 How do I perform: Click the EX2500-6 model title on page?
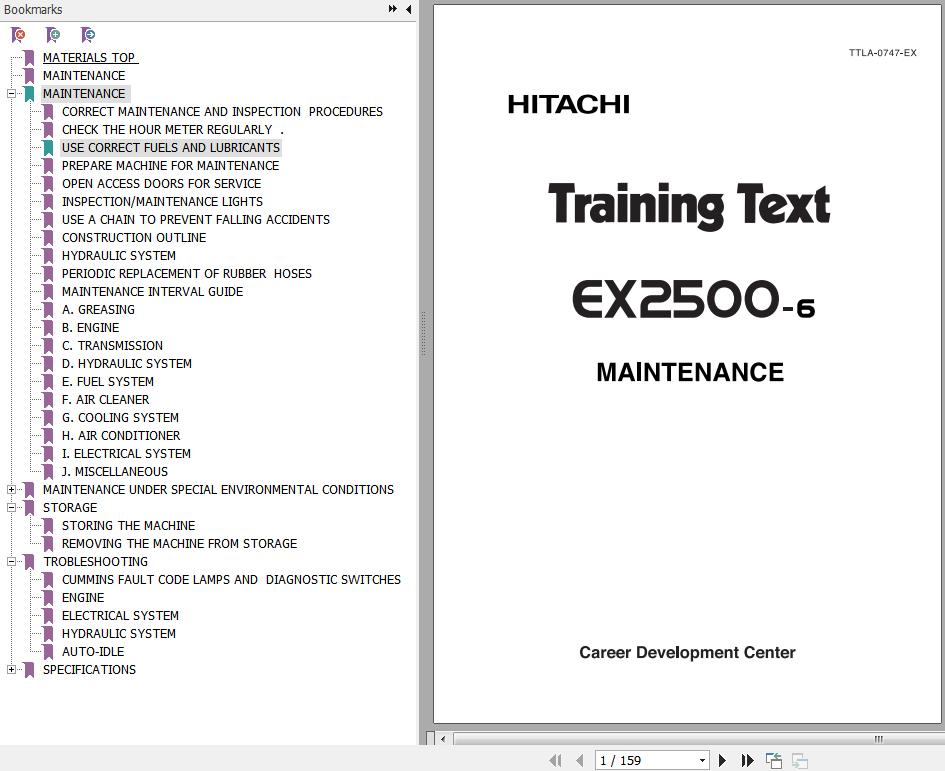(x=694, y=299)
